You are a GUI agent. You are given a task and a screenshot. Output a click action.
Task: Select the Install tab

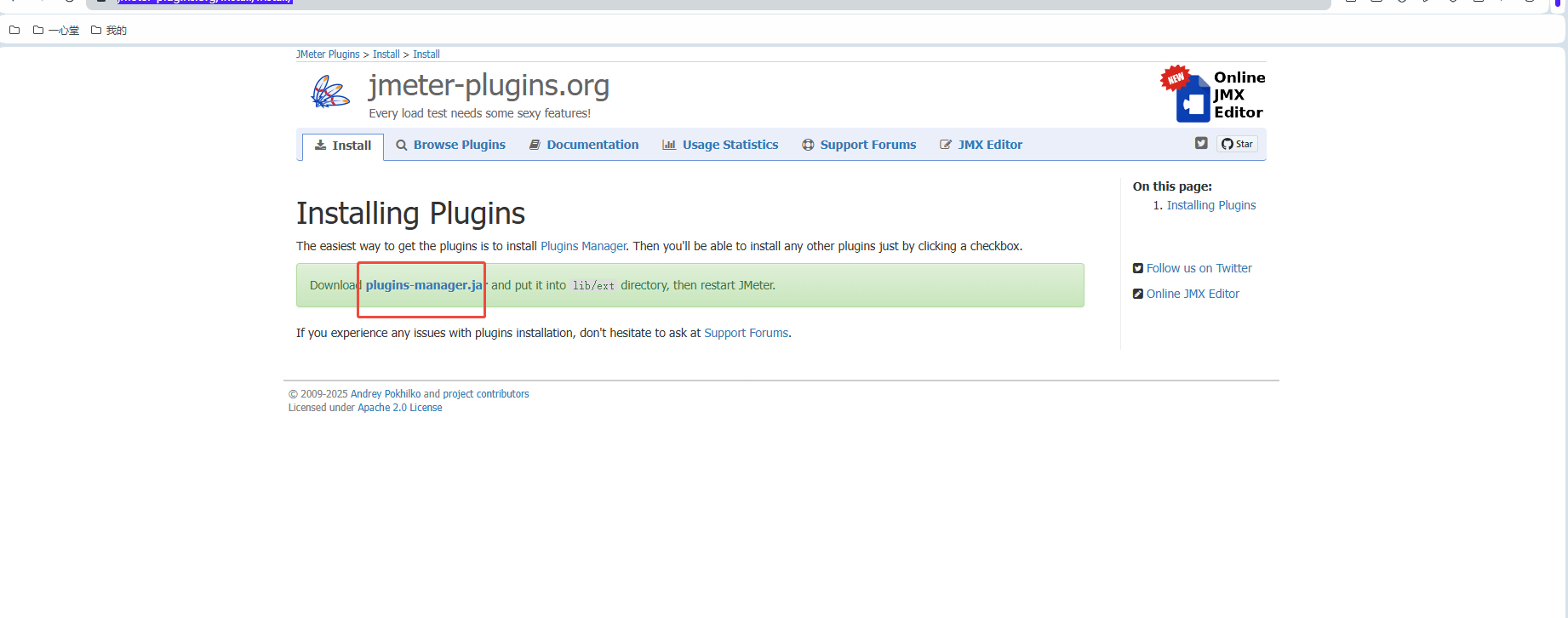coord(343,146)
